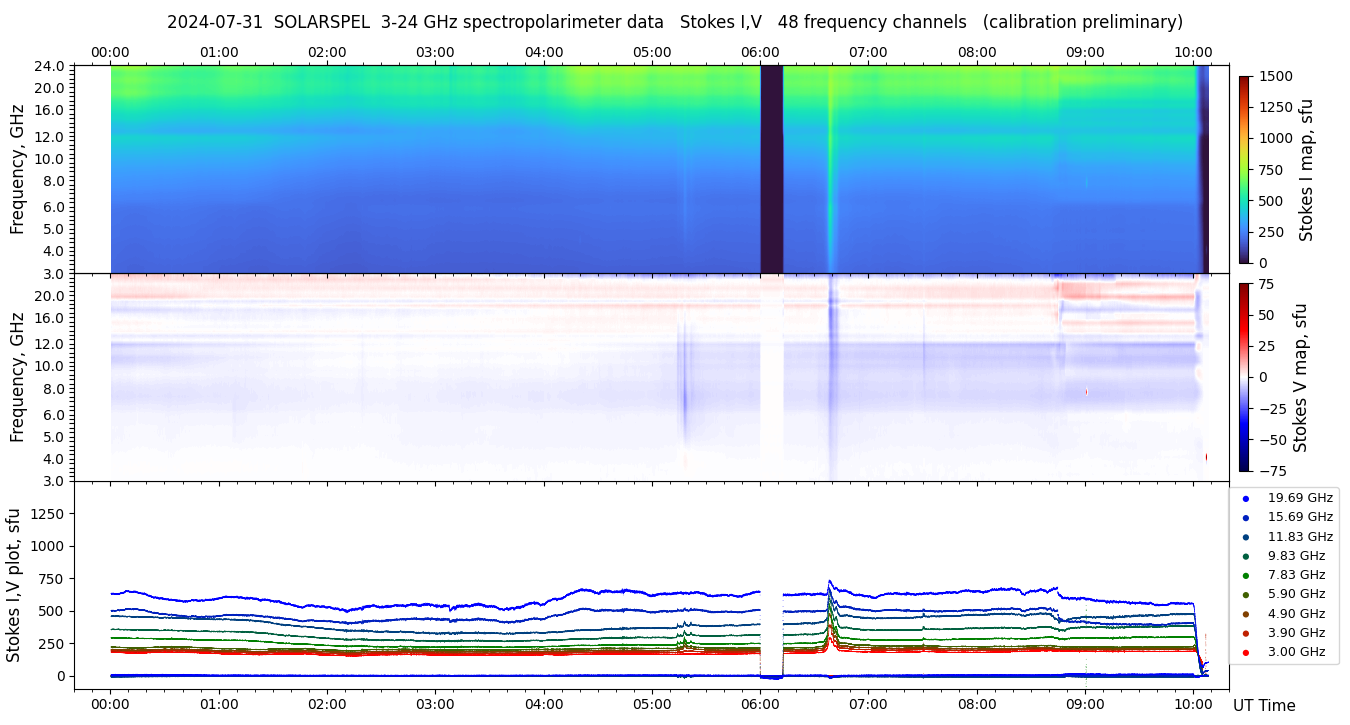Click the dark data gap in Stokes I map
Image resolution: width=1350 pixels, height=725 pixels.
(x=771, y=169)
